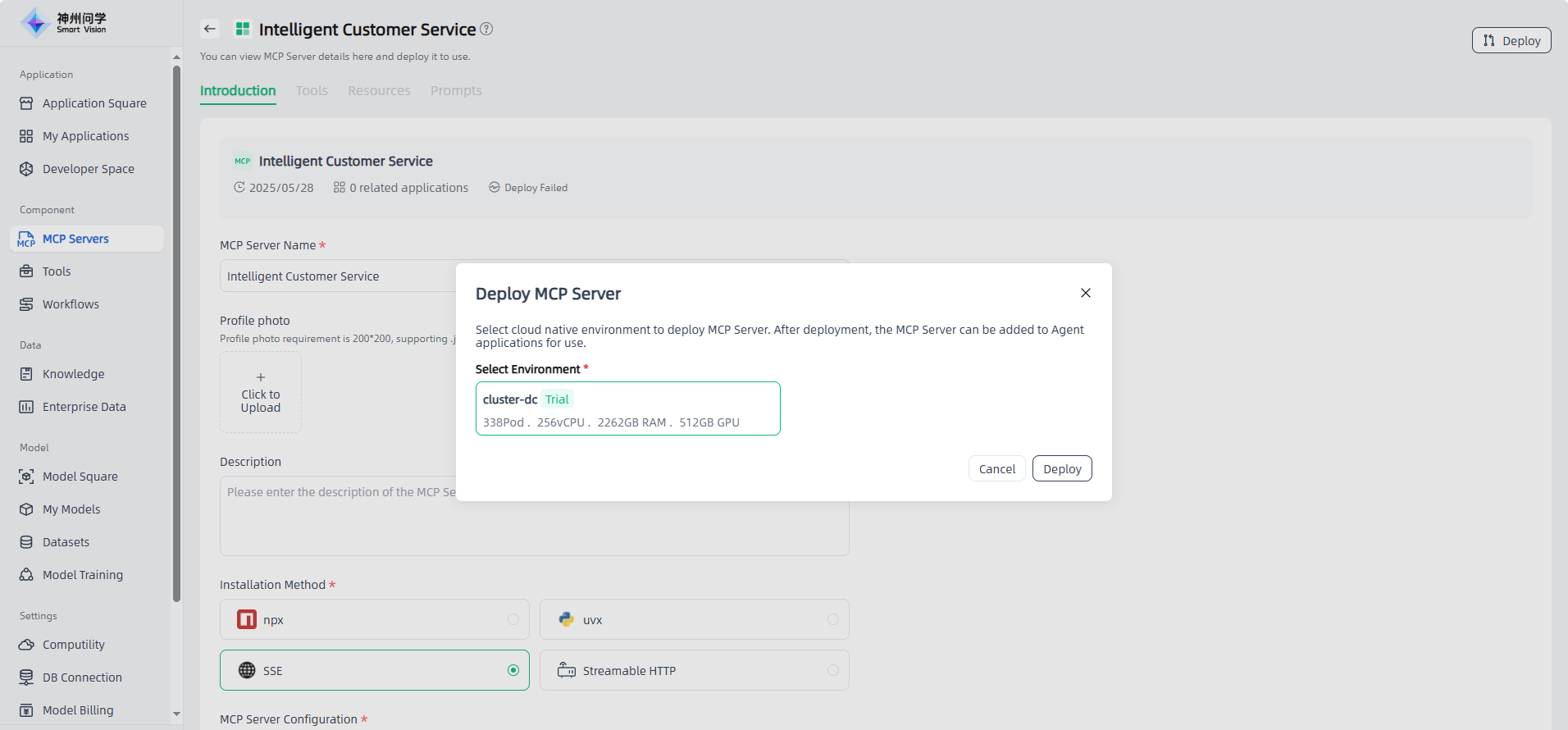Open Developer Space in the sidebar
The image size is (1568, 730).
pyautogui.click(x=88, y=169)
